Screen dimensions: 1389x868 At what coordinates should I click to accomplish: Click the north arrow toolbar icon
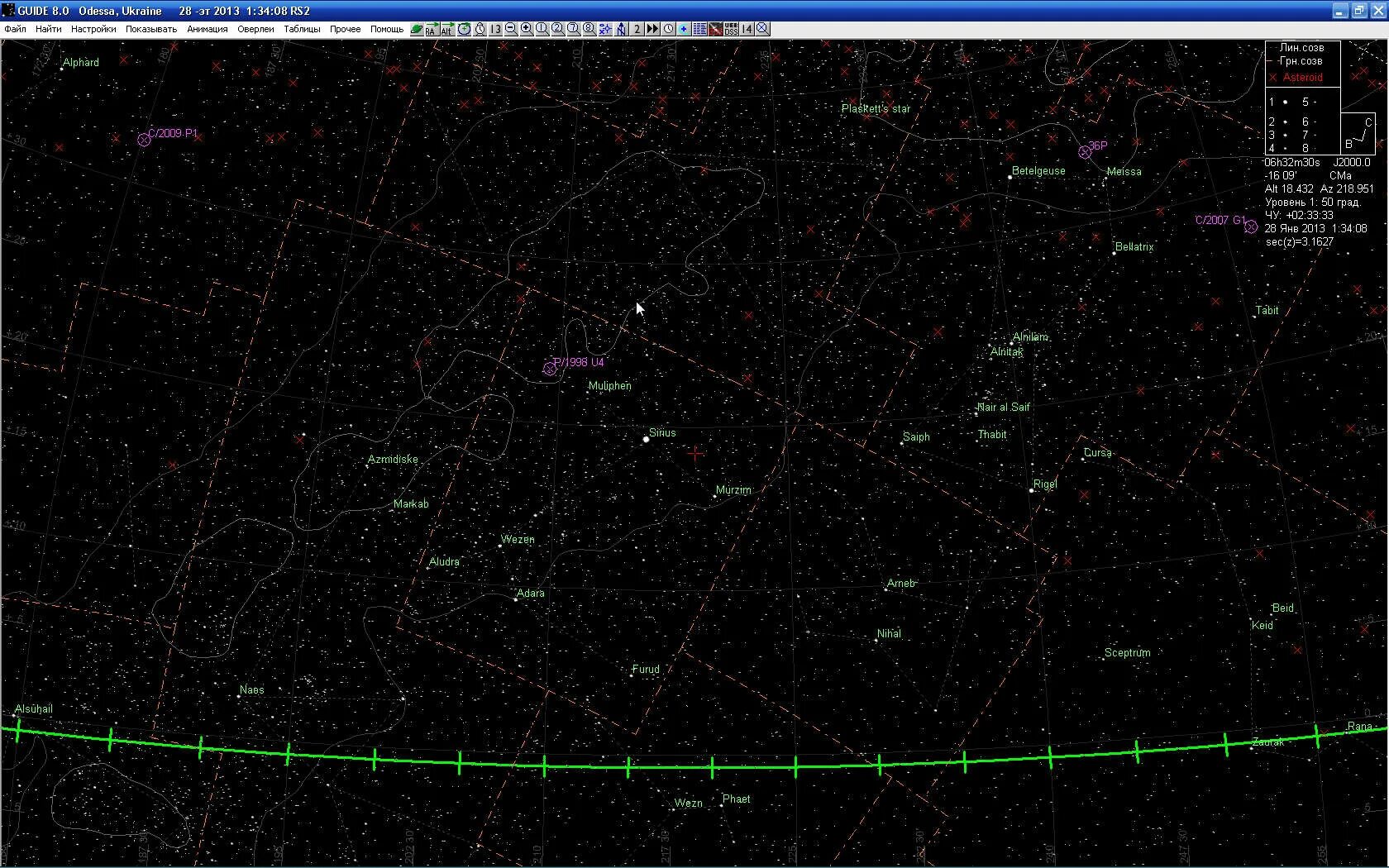621,29
